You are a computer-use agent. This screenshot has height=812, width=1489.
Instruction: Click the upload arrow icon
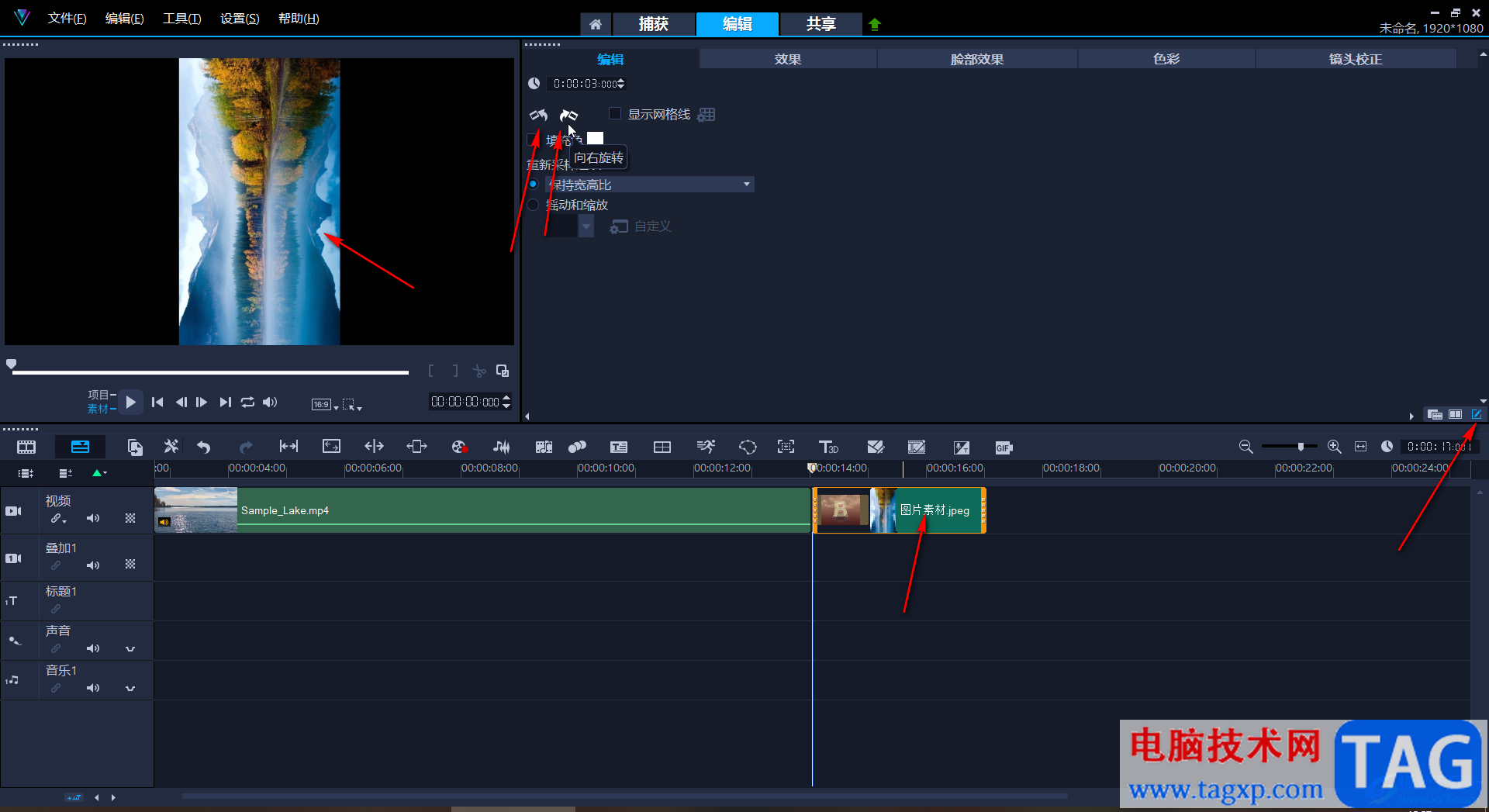click(875, 24)
